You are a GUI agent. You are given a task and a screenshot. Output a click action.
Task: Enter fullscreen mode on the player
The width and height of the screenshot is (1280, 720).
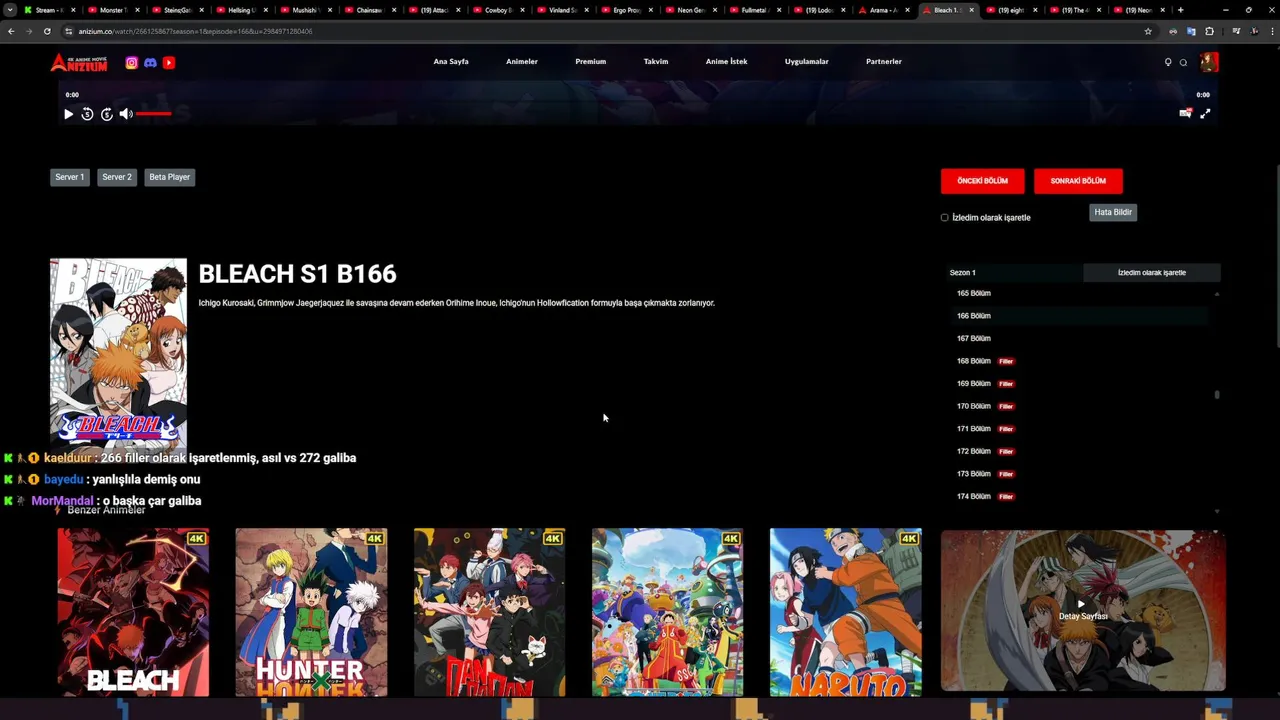click(x=1205, y=114)
